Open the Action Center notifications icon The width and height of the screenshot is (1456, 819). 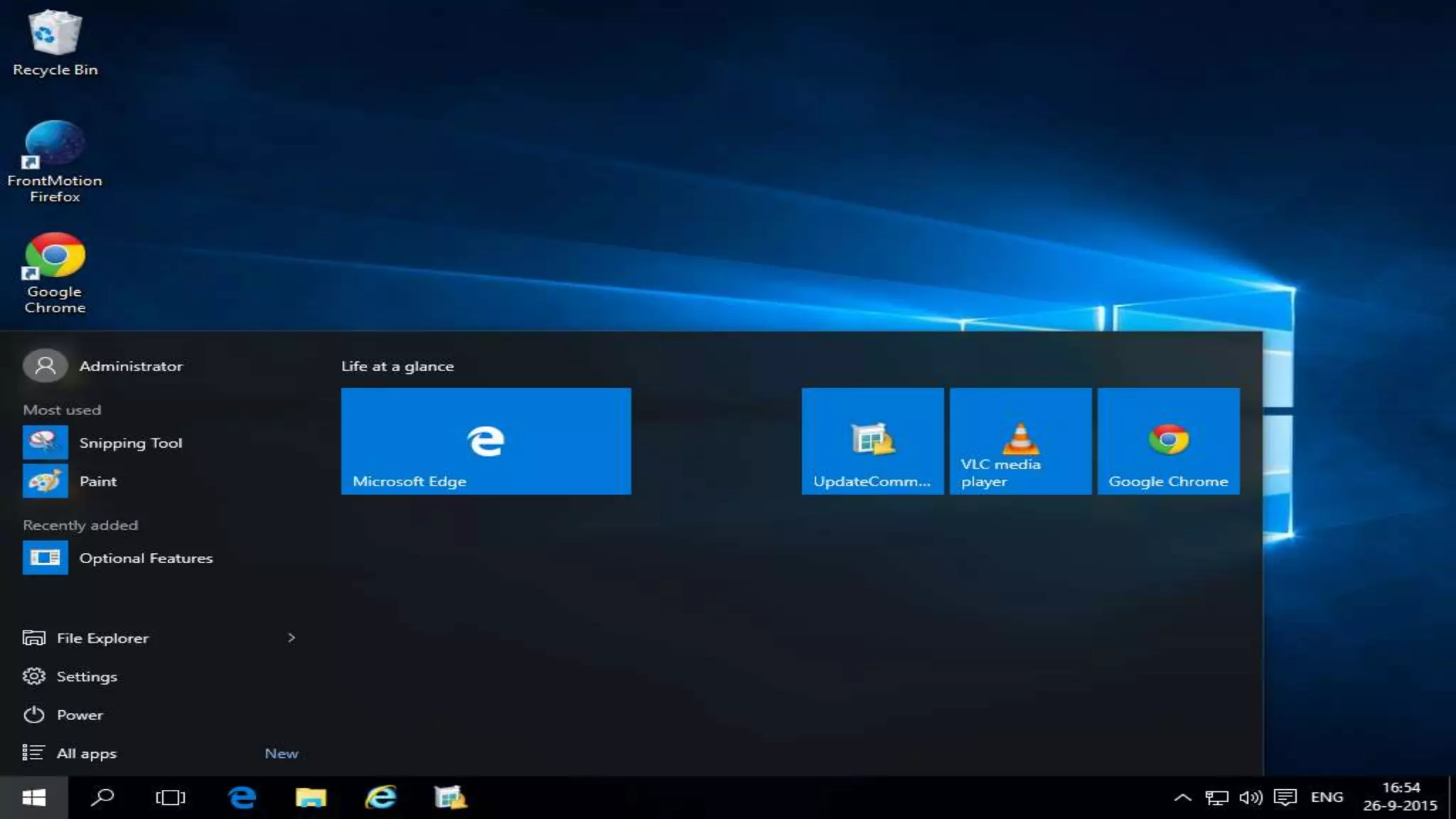coord(1285,798)
